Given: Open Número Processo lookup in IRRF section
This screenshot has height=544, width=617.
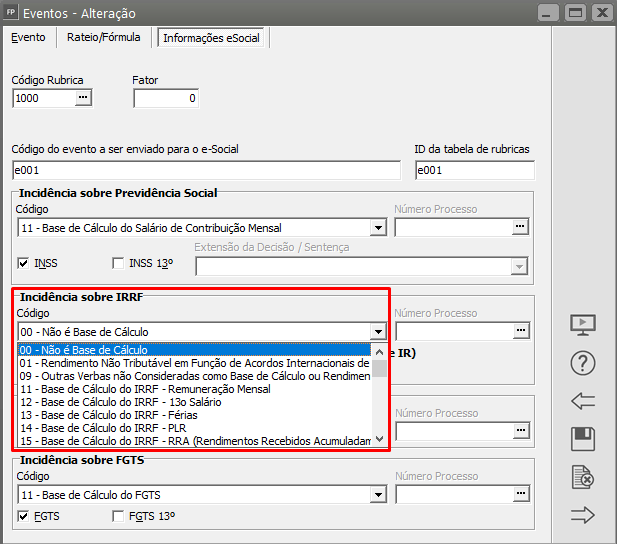Looking at the screenshot, I should point(521,330).
